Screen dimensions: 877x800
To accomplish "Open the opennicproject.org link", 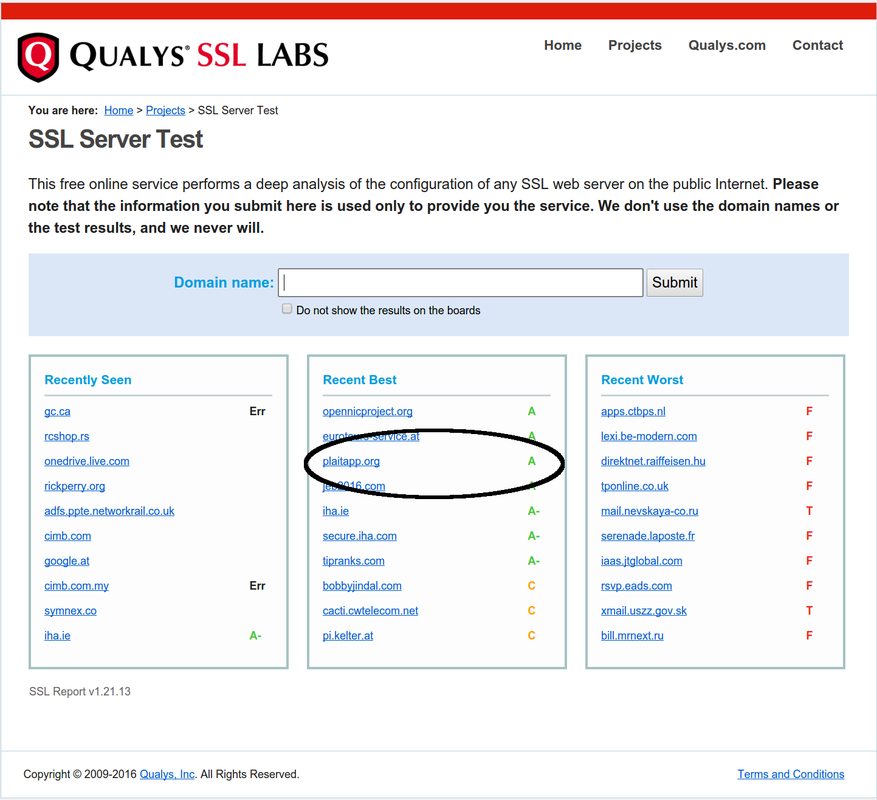I will (x=367, y=411).
